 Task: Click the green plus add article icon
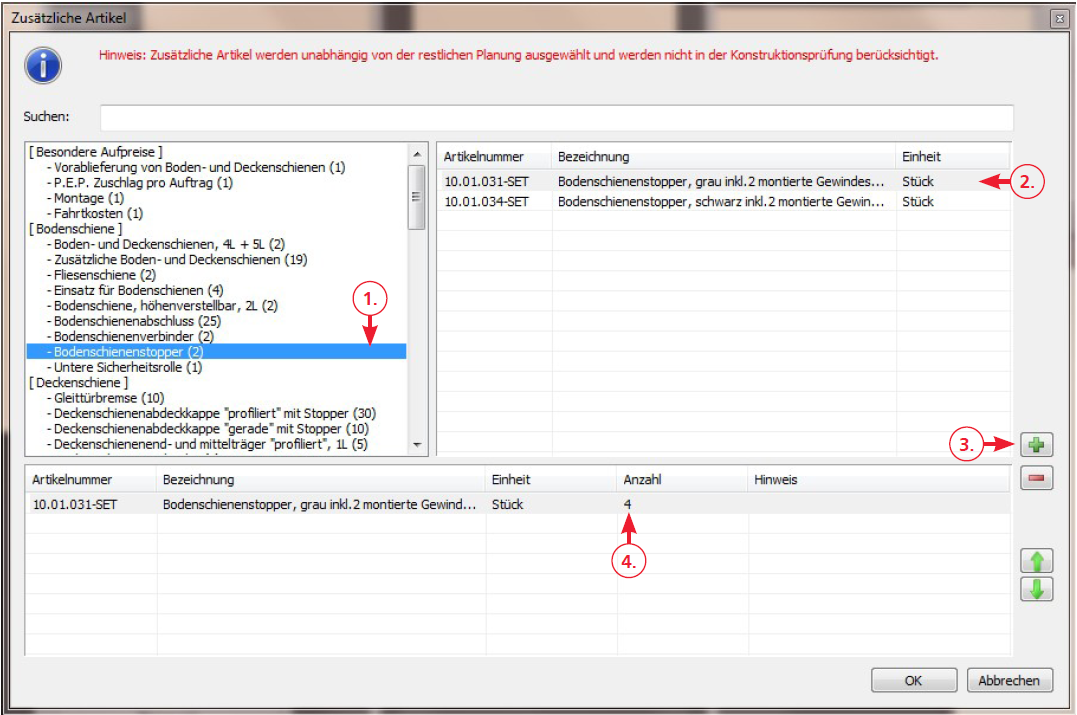click(x=1036, y=446)
